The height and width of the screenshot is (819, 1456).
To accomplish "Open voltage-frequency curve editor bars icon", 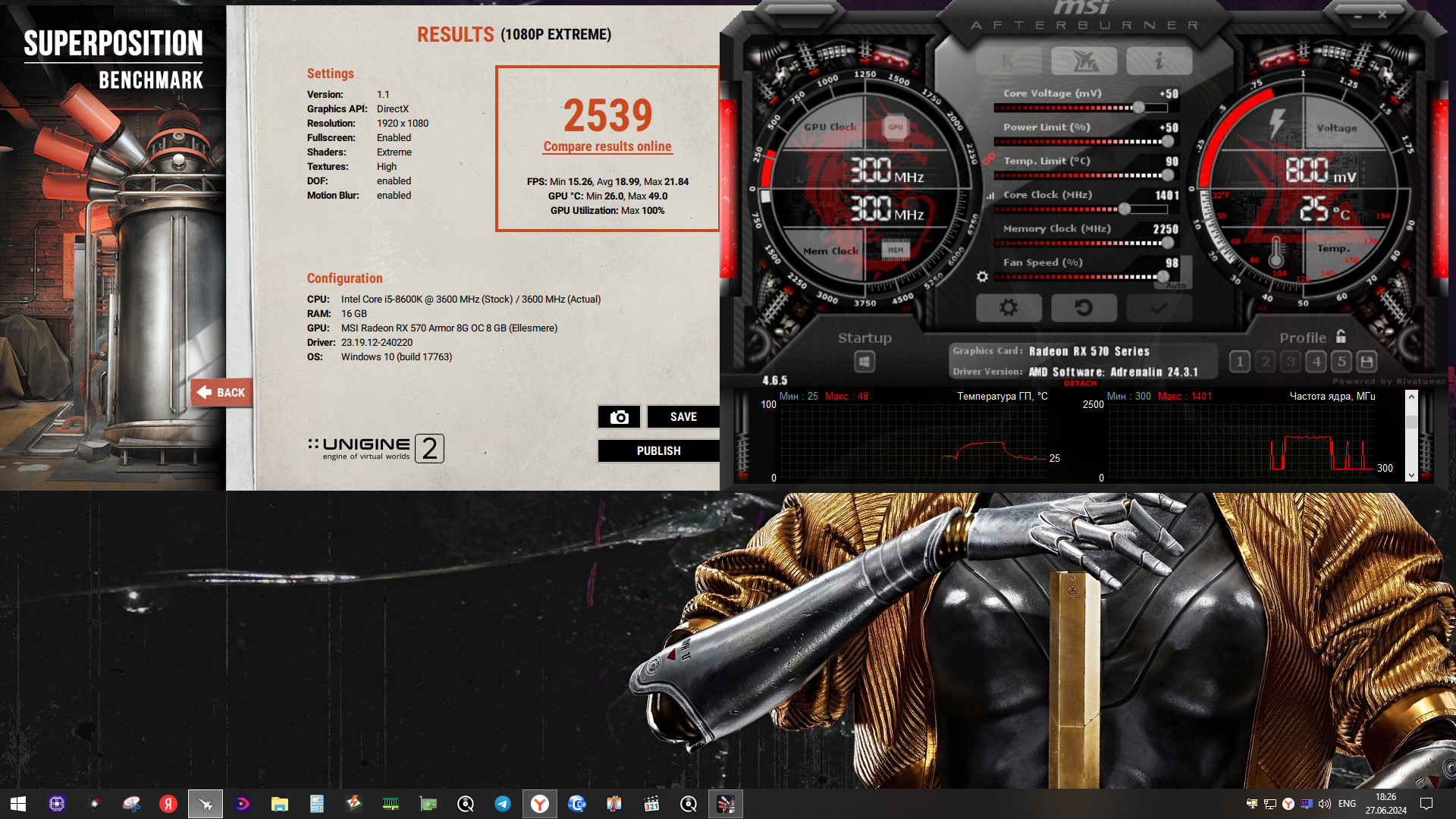I will 990,196.
